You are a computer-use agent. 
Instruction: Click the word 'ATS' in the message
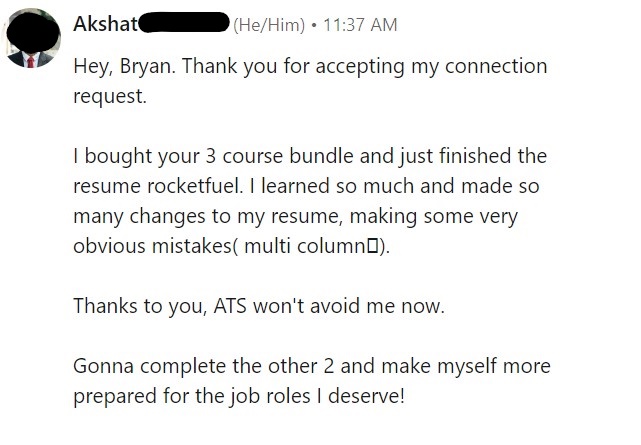pos(230,306)
